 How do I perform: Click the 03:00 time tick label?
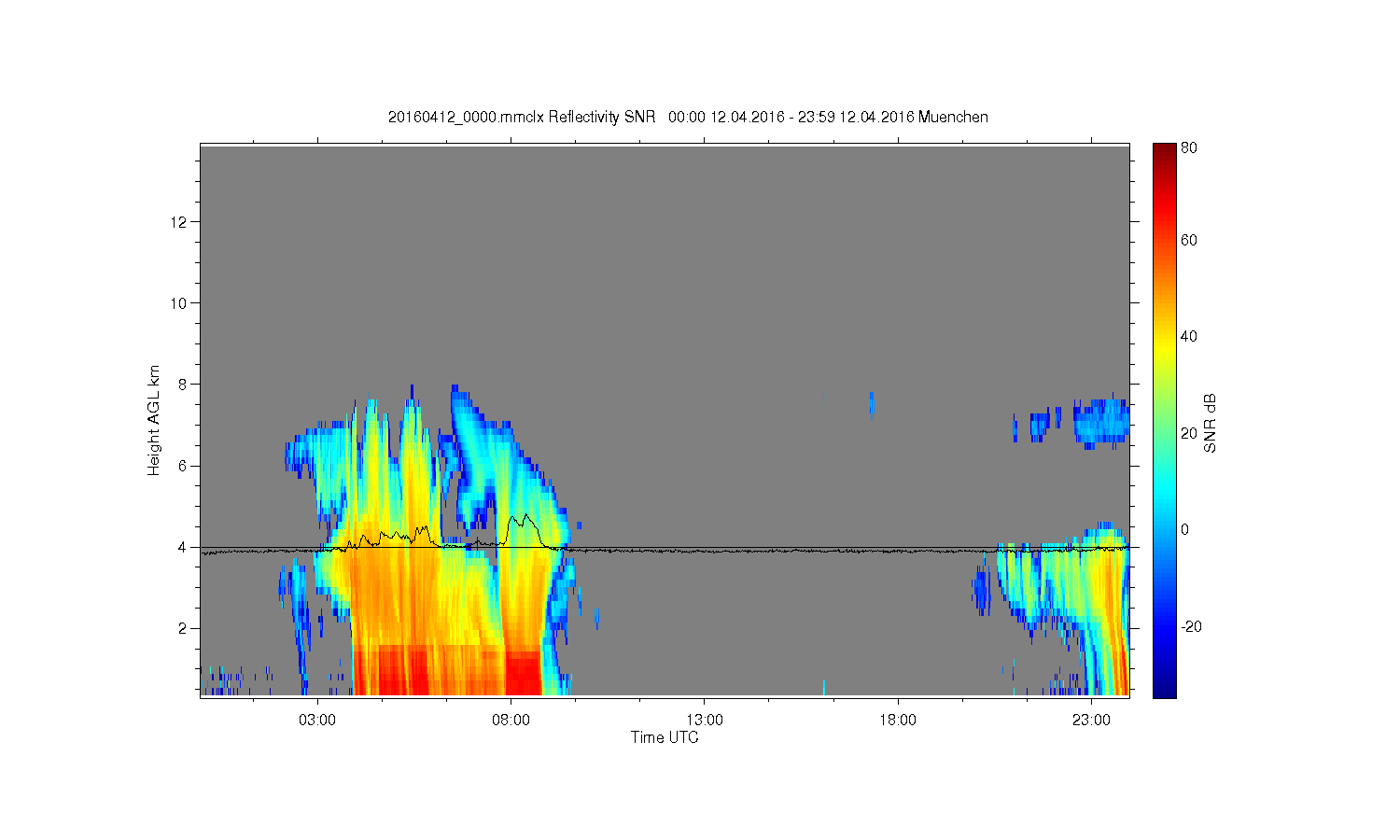point(317,720)
